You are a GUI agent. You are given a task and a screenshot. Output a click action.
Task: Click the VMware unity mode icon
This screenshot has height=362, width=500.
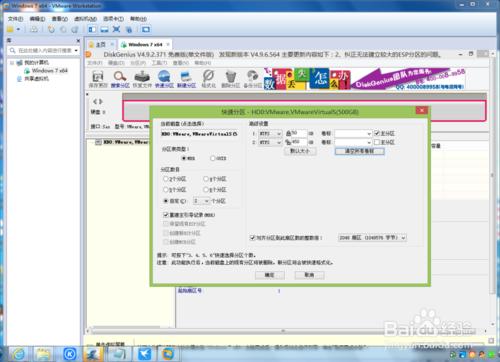pos(129,29)
